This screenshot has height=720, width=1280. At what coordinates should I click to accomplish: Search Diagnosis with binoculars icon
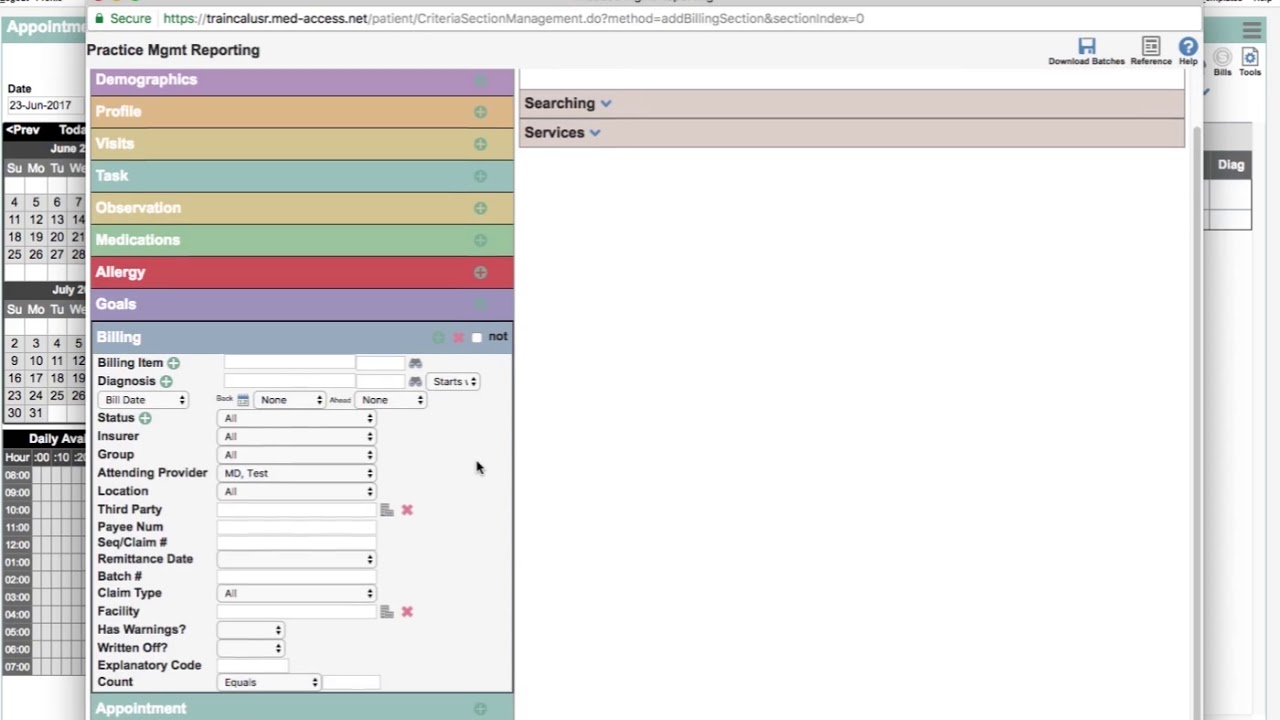415,381
